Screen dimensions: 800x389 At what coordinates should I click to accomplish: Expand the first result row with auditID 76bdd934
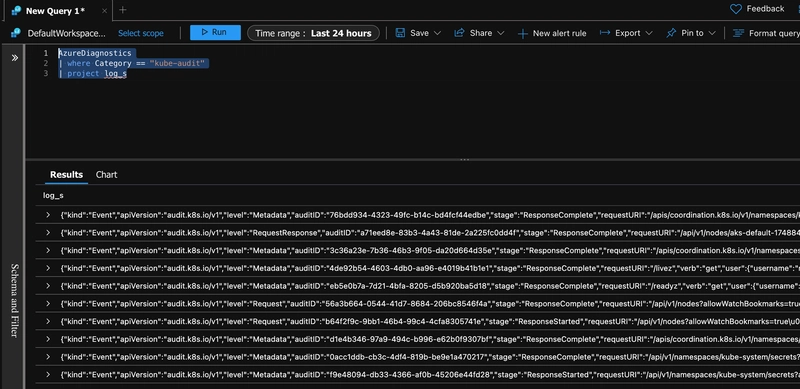pyautogui.click(x=48, y=215)
